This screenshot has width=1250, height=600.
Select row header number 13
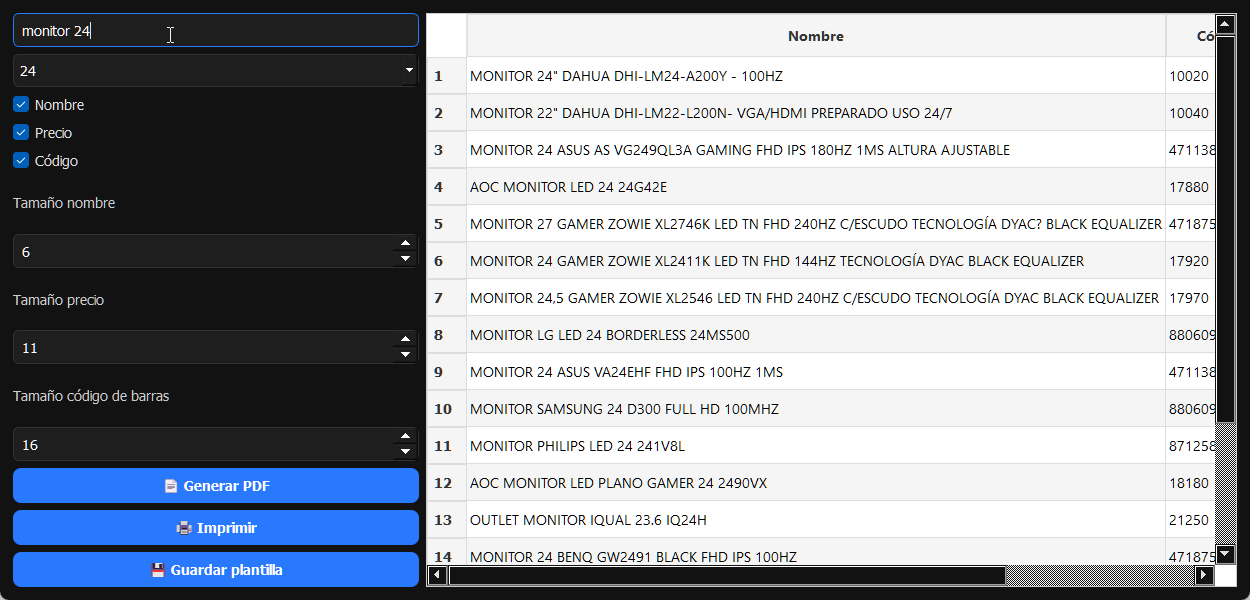tap(447, 520)
